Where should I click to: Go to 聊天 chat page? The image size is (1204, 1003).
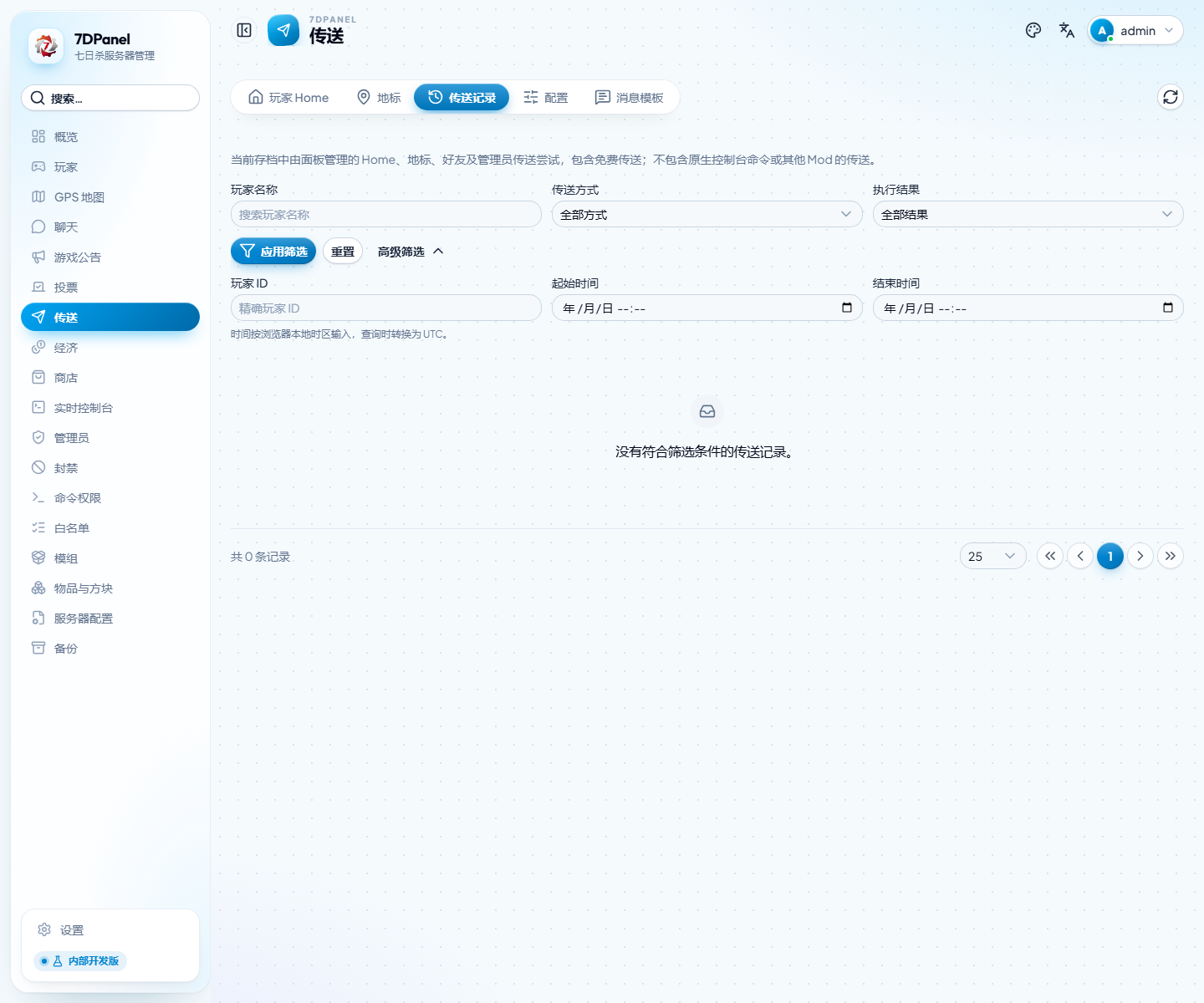click(x=110, y=227)
